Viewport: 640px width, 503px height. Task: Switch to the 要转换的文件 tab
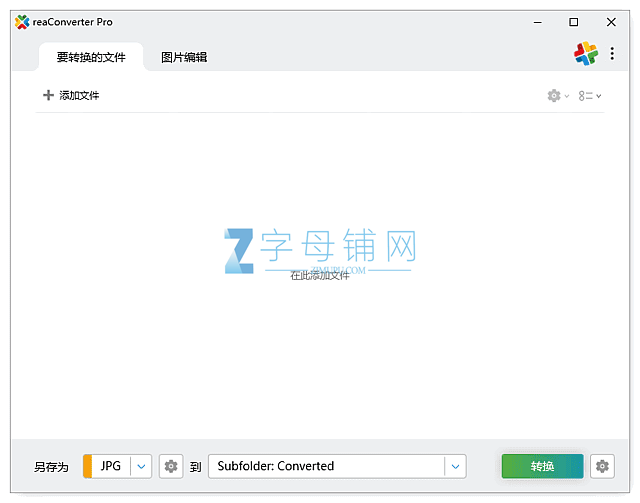[91, 57]
